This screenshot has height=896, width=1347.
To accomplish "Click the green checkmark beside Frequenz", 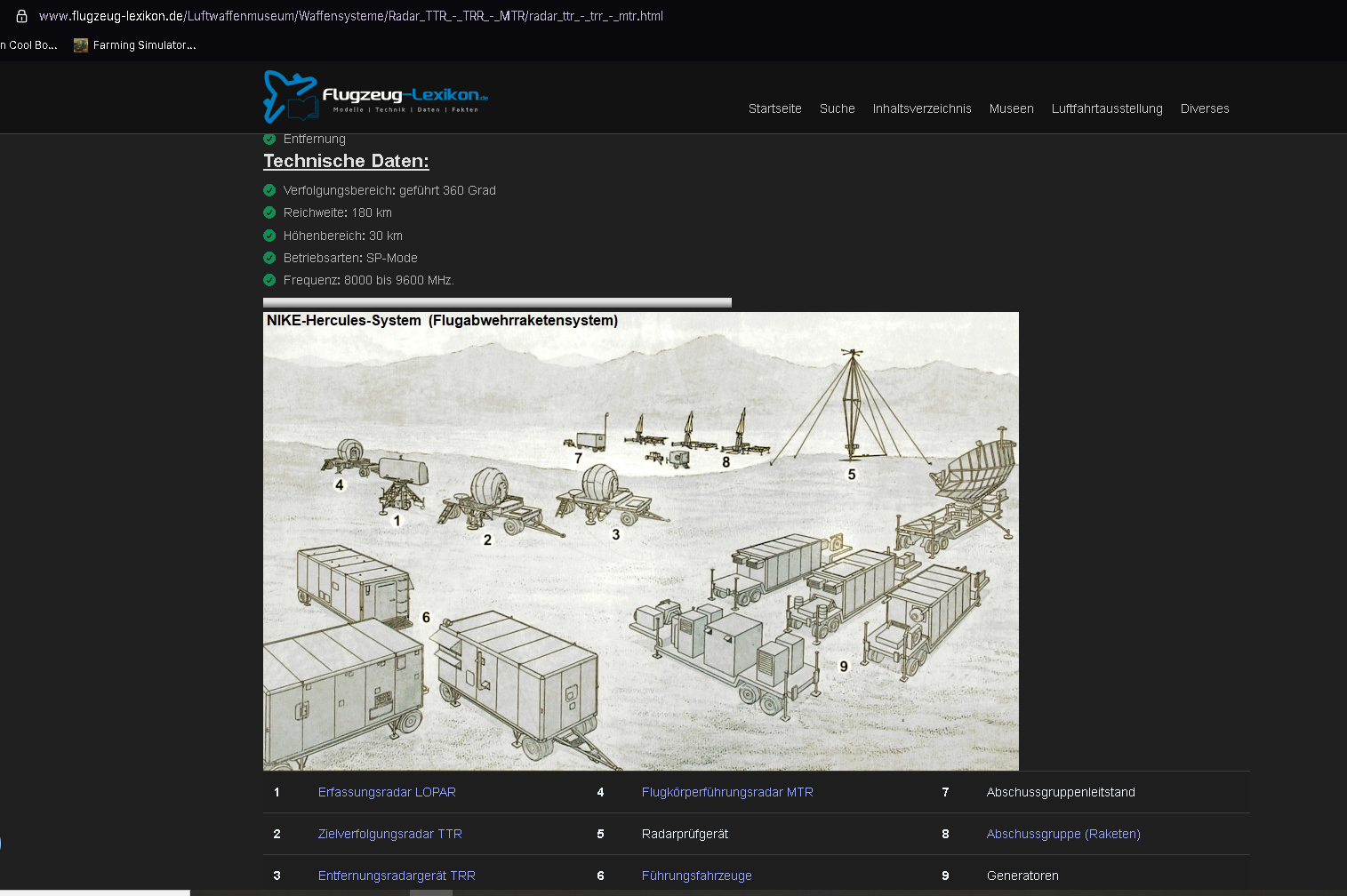I will (x=269, y=280).
